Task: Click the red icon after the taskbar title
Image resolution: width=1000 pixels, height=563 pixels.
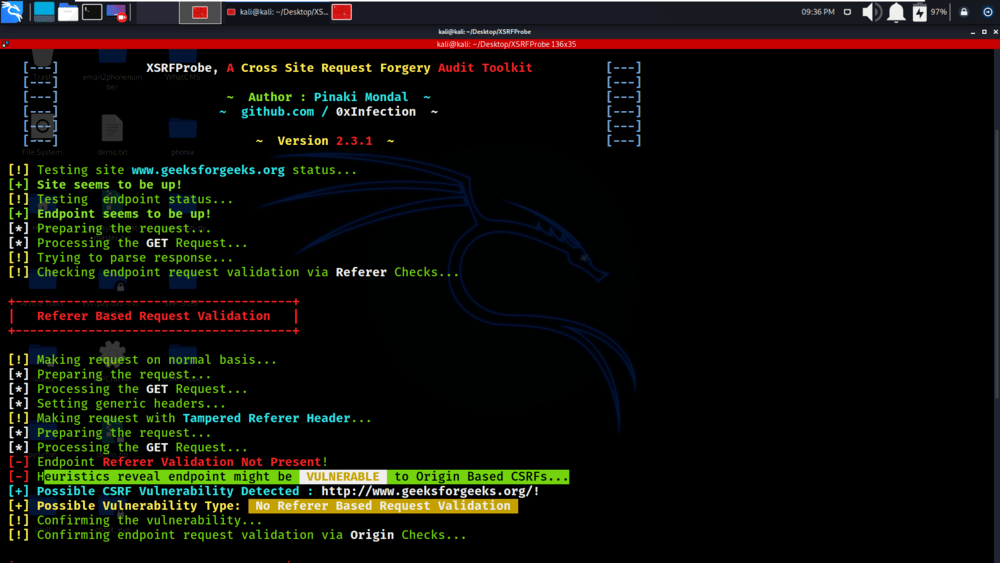Action: click(x=342, y=12)
